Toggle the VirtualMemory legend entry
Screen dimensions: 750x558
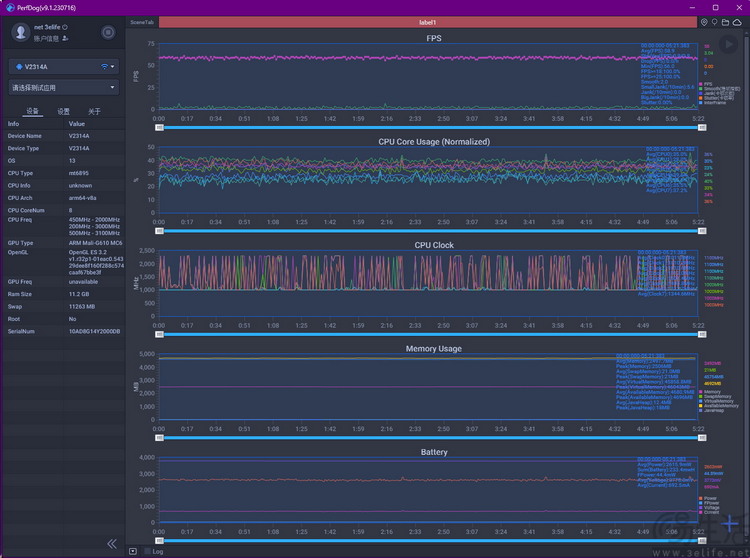(716, 401)
